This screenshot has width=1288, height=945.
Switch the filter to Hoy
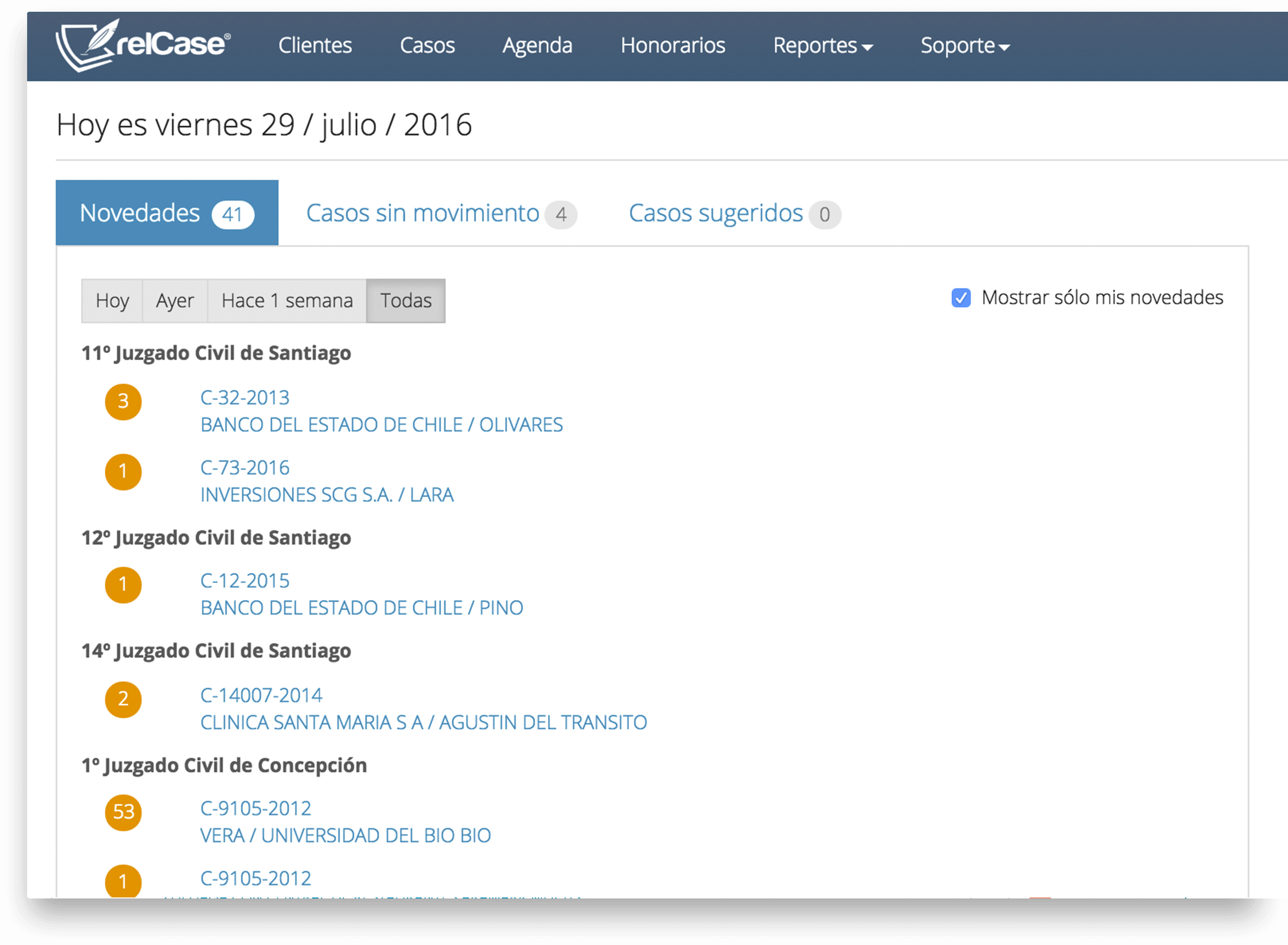pos(112,300)
